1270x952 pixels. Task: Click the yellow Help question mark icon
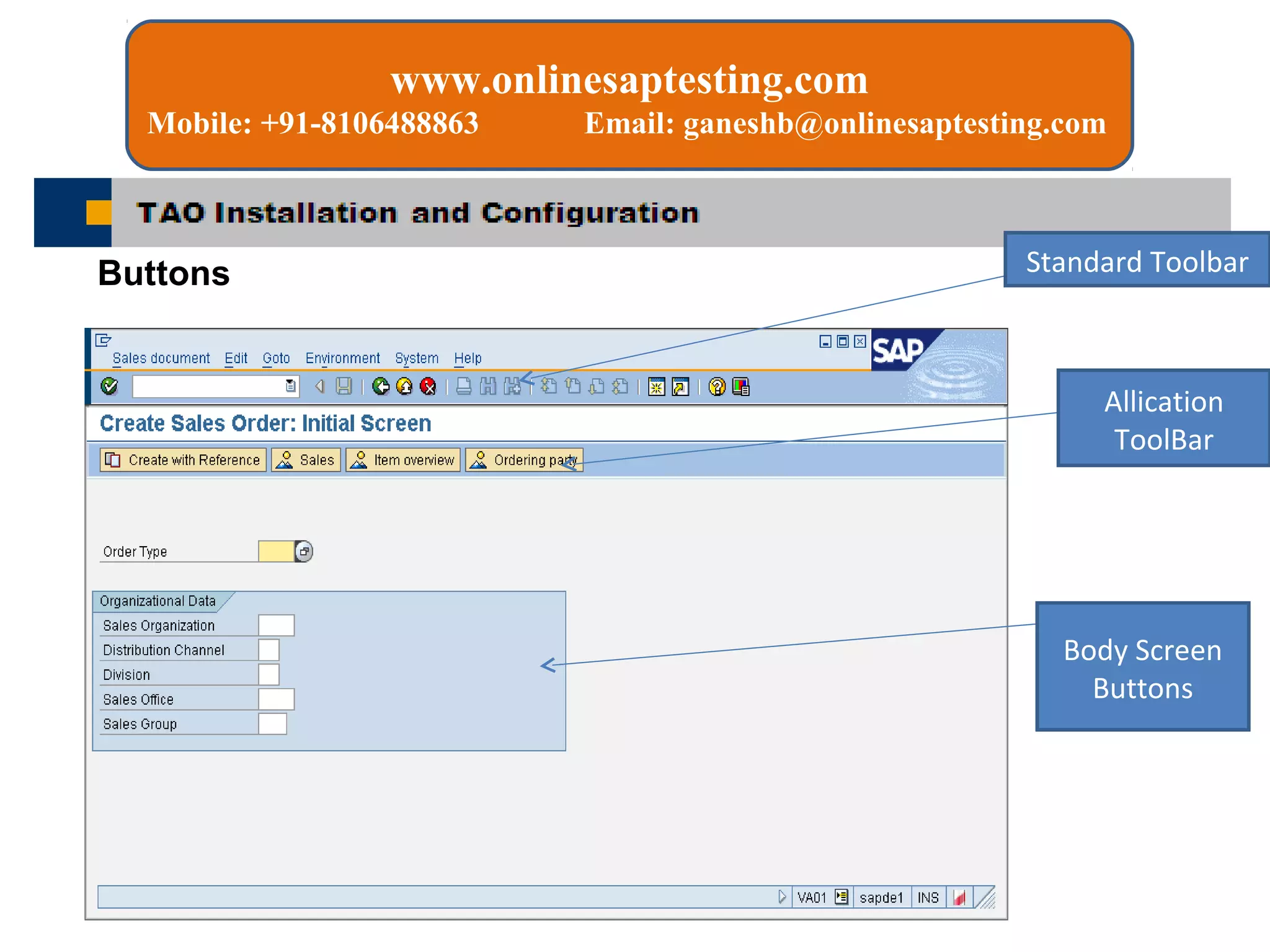(x=717, y=387)
